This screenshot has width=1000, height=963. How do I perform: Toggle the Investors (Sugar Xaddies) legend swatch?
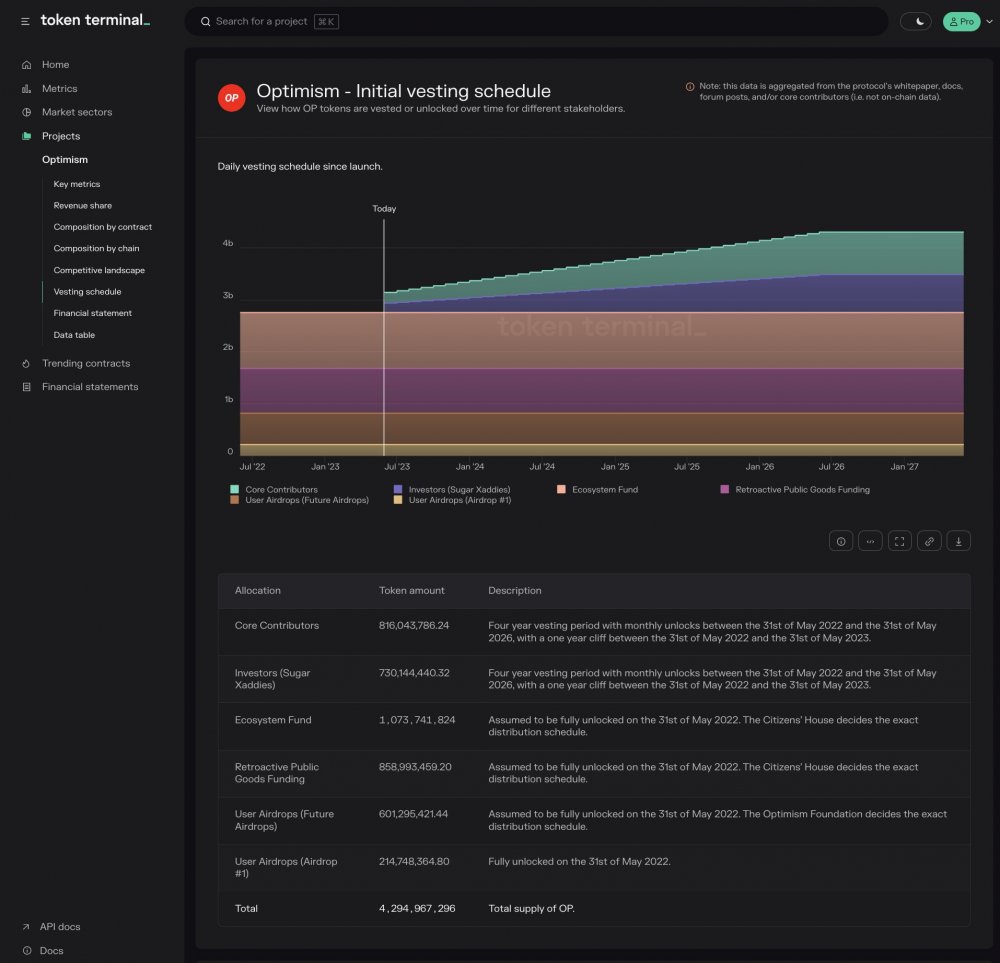click(398, 489)
